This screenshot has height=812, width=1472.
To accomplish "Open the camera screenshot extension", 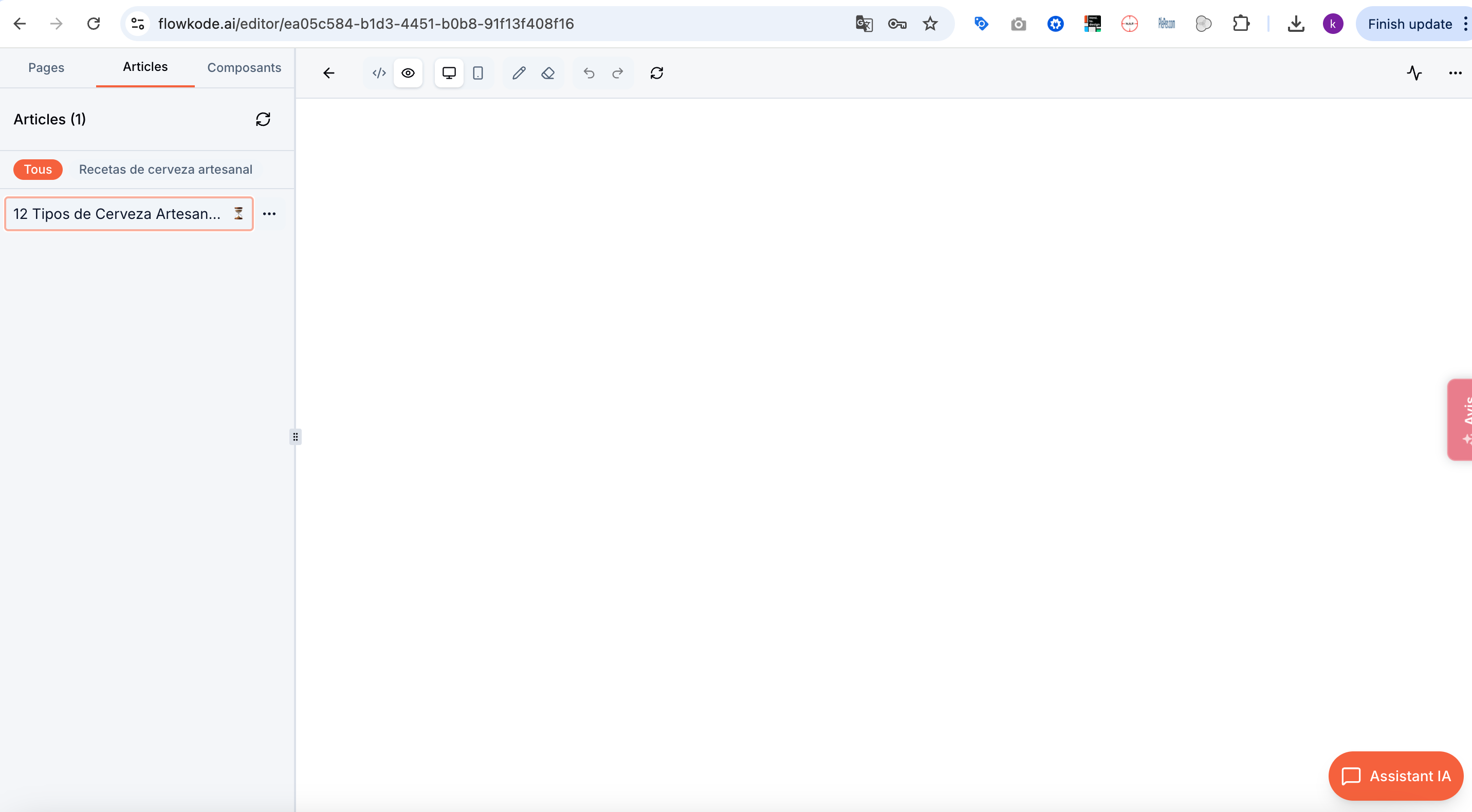I will coord(1018,24).
